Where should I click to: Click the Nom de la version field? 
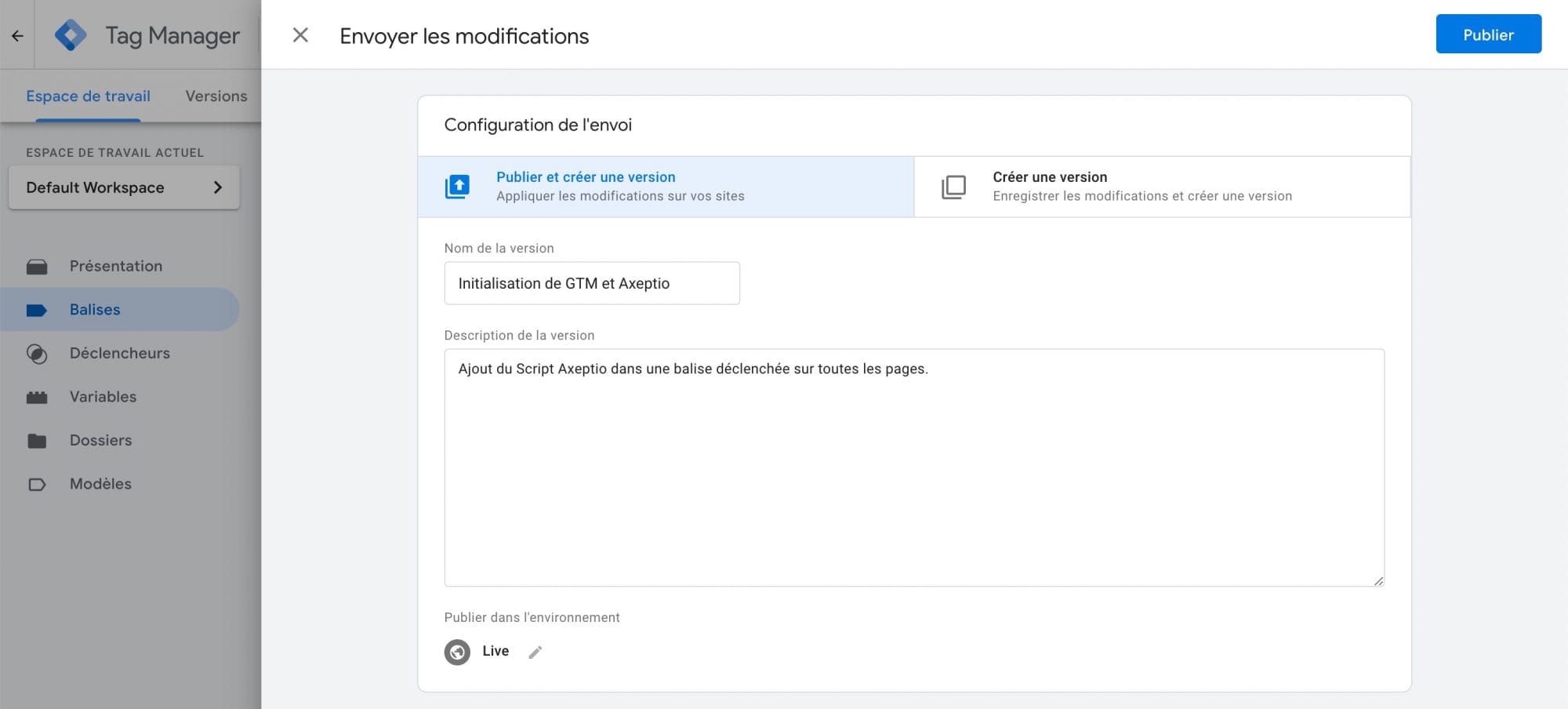pos(592,283)
